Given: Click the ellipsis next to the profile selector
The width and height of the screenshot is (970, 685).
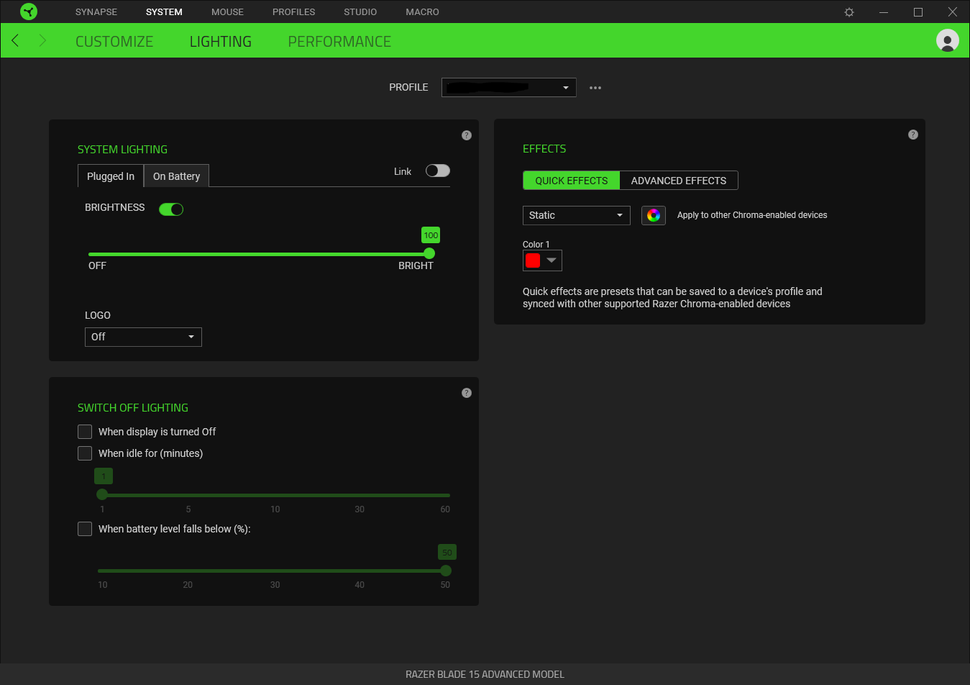Looking at the screenshot, I should [595, 88].
